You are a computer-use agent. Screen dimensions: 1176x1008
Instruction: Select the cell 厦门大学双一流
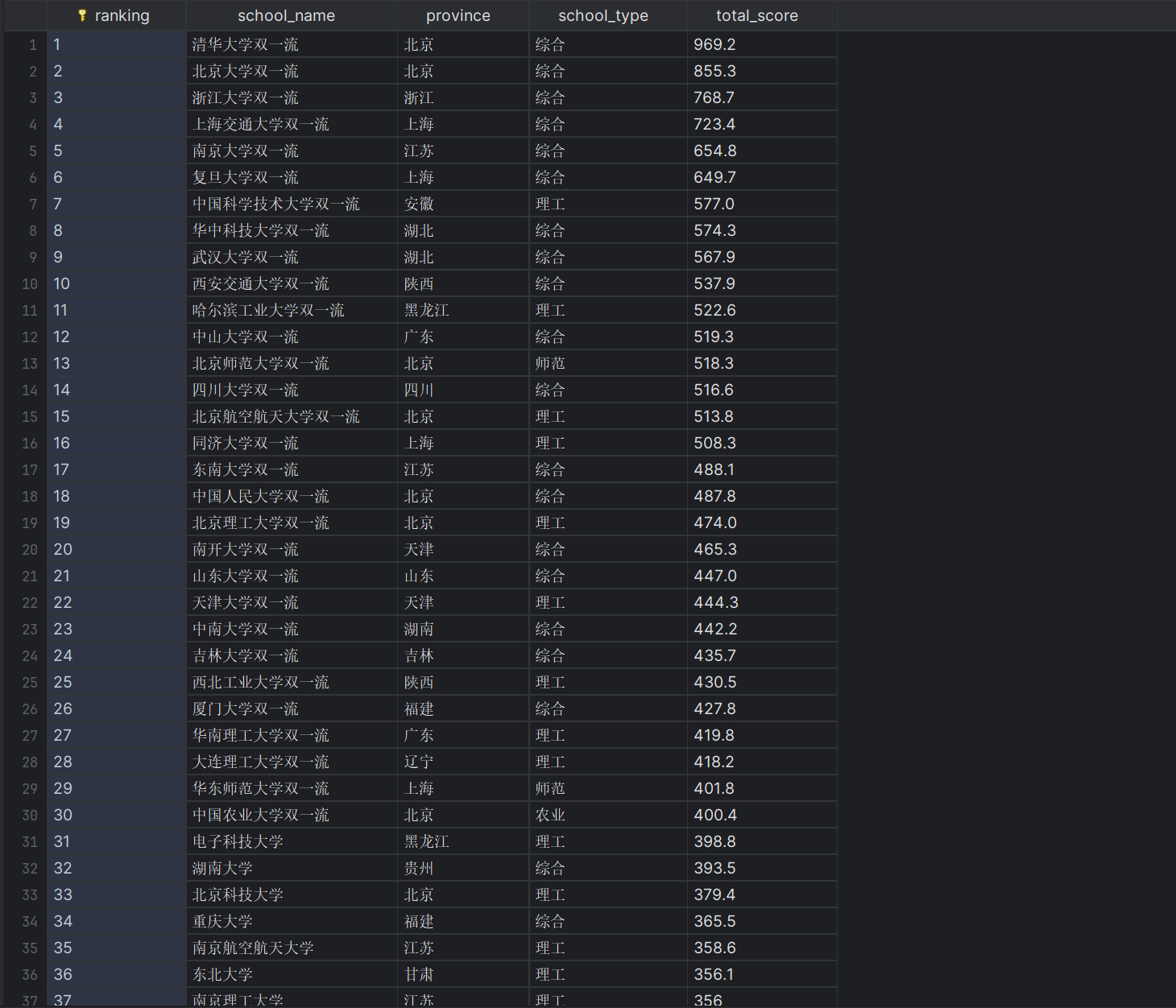point(292,708)
